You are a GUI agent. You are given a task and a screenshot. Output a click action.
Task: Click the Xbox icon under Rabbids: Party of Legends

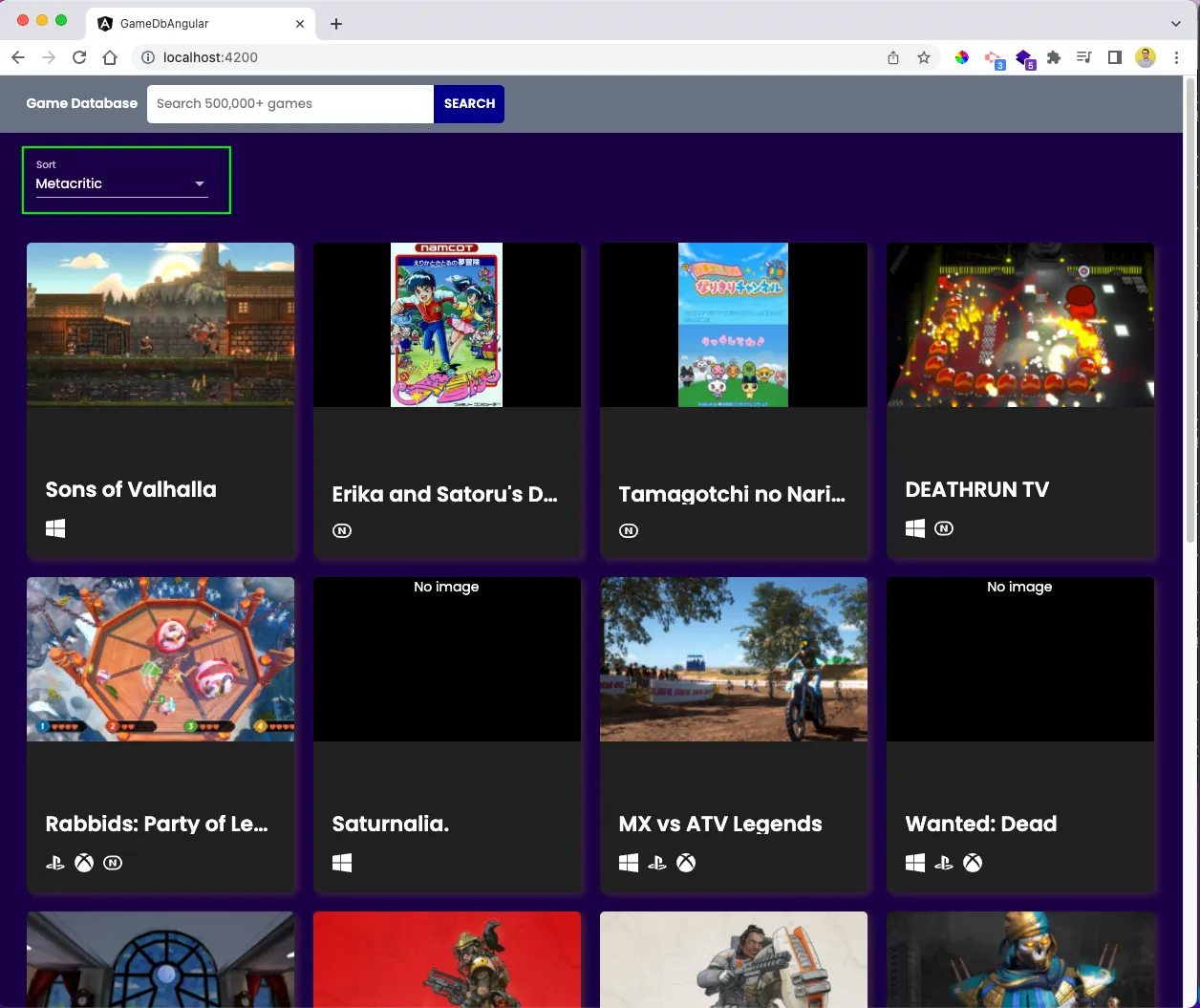[84, 863]
